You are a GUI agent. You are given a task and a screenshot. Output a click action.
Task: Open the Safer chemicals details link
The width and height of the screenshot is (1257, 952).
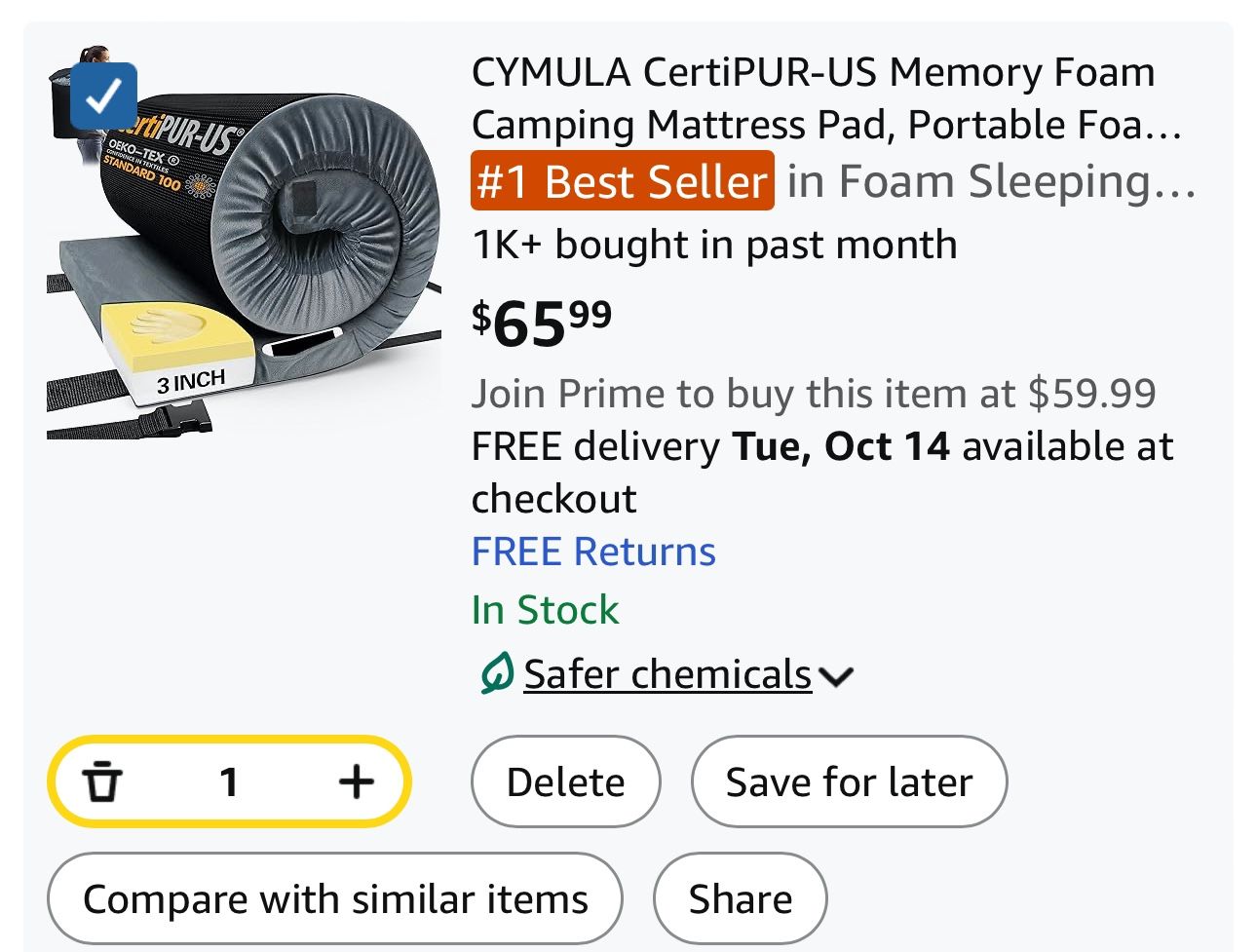[x=667, y=674]
